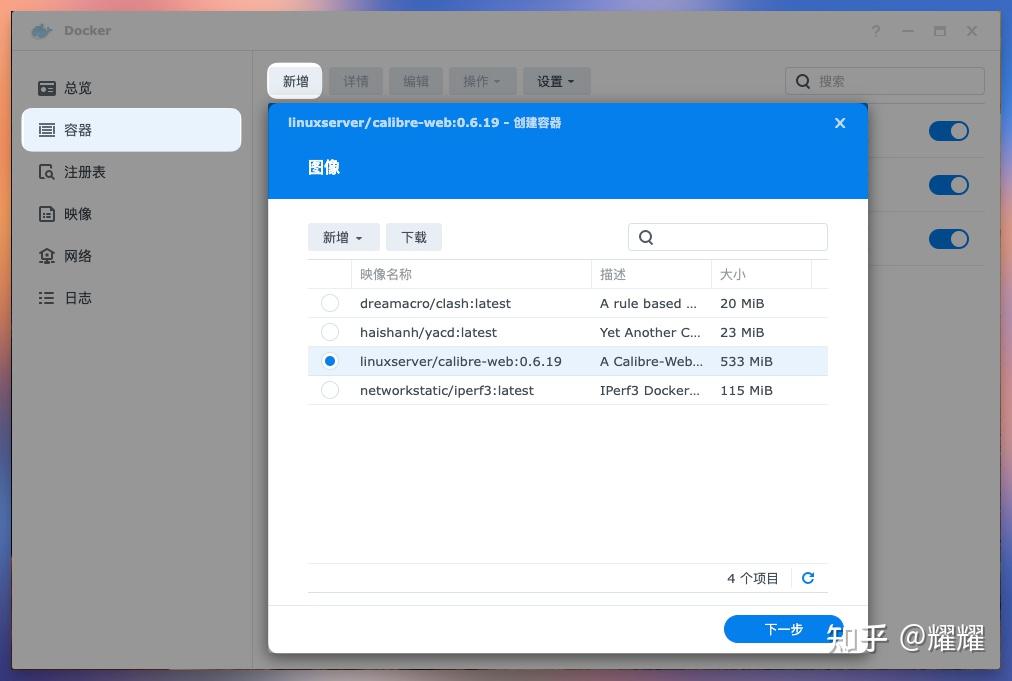Viewport: 1012px width, 681px height.
Task: Toggle the first container switch in background
Action: coord(948,131)
